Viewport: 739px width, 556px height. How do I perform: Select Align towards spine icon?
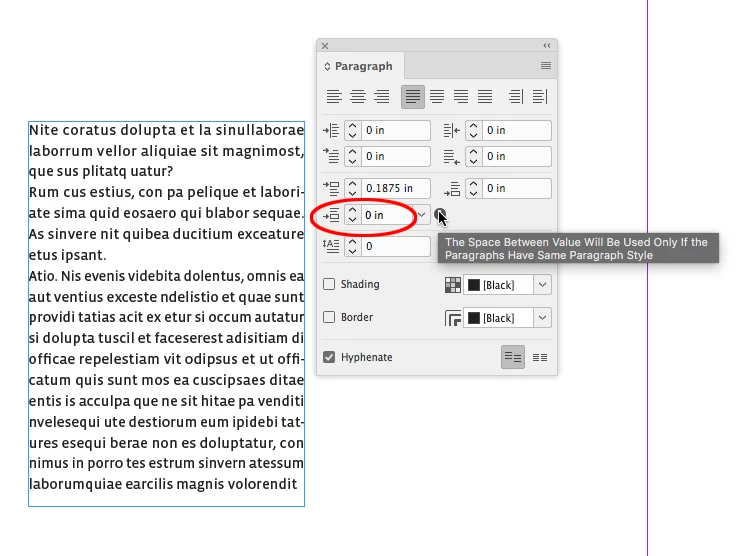(516, 97)
